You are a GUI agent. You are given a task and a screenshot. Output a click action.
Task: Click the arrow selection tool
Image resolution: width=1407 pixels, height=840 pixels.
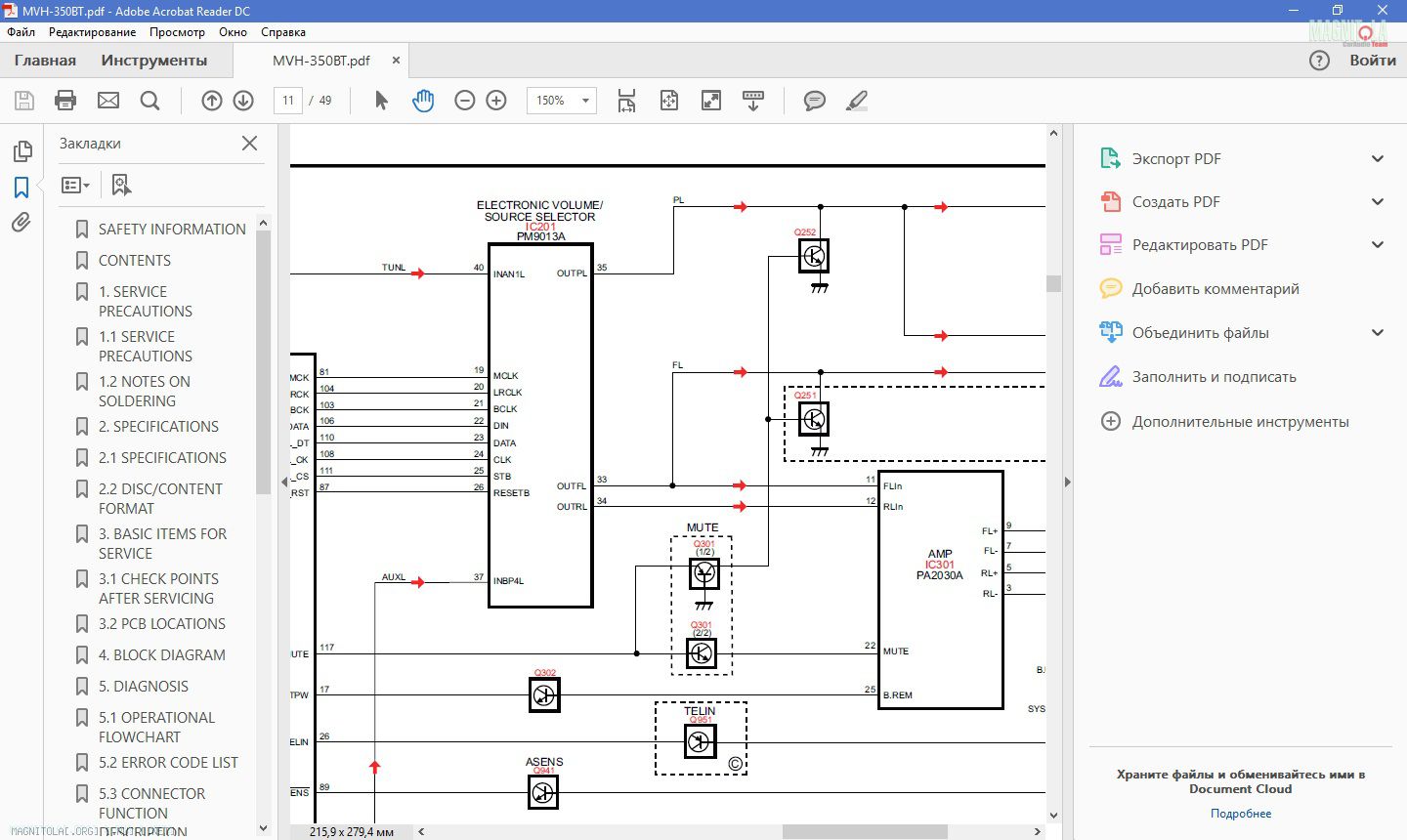tap(381, 101)
